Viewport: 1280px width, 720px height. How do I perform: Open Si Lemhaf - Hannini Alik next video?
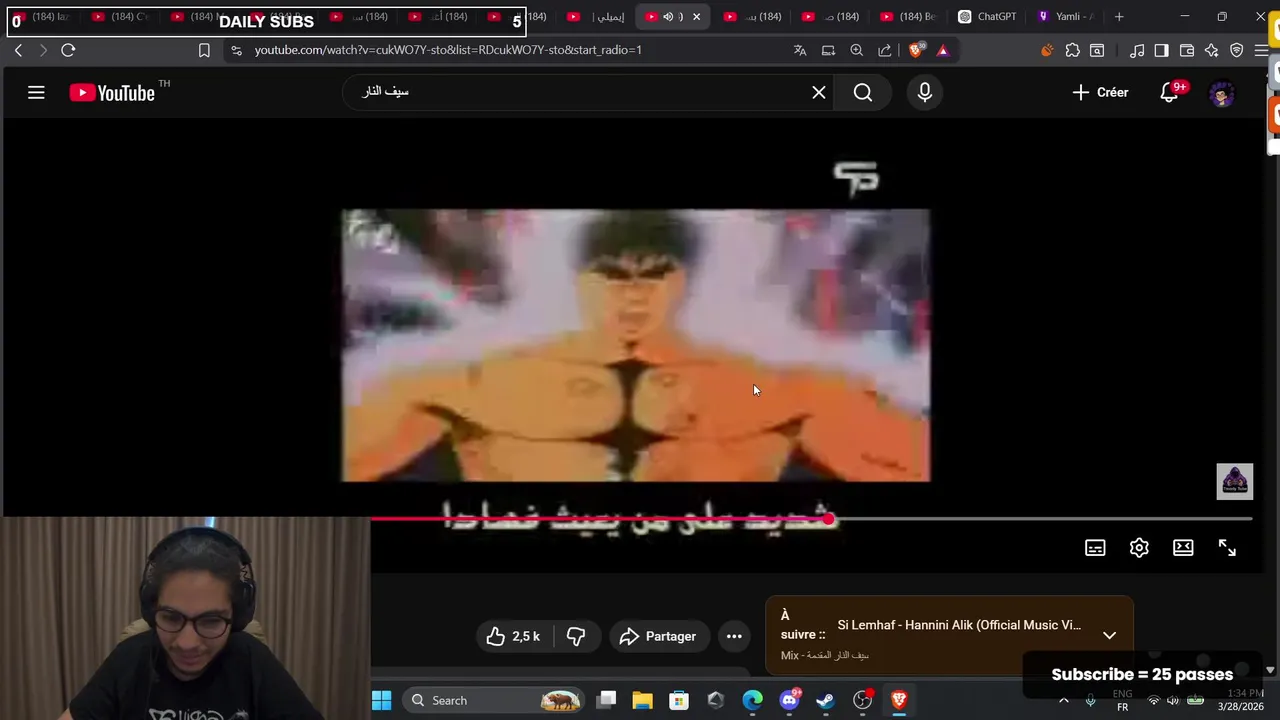959,625
